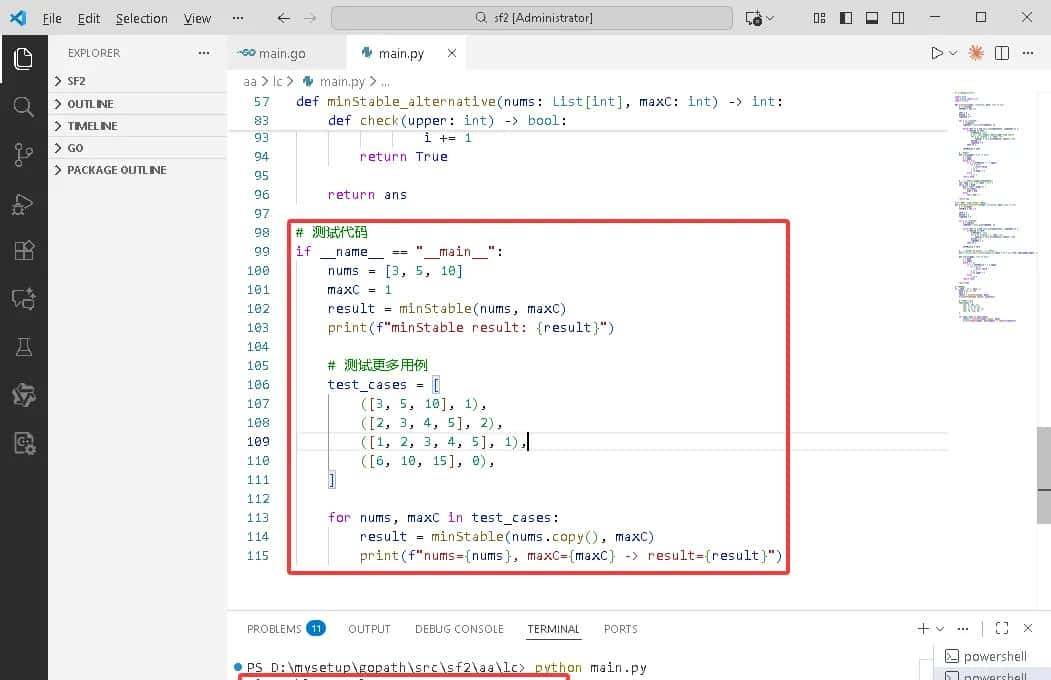
Task: Open the Testing flask view
Action: tap(23, 347)
